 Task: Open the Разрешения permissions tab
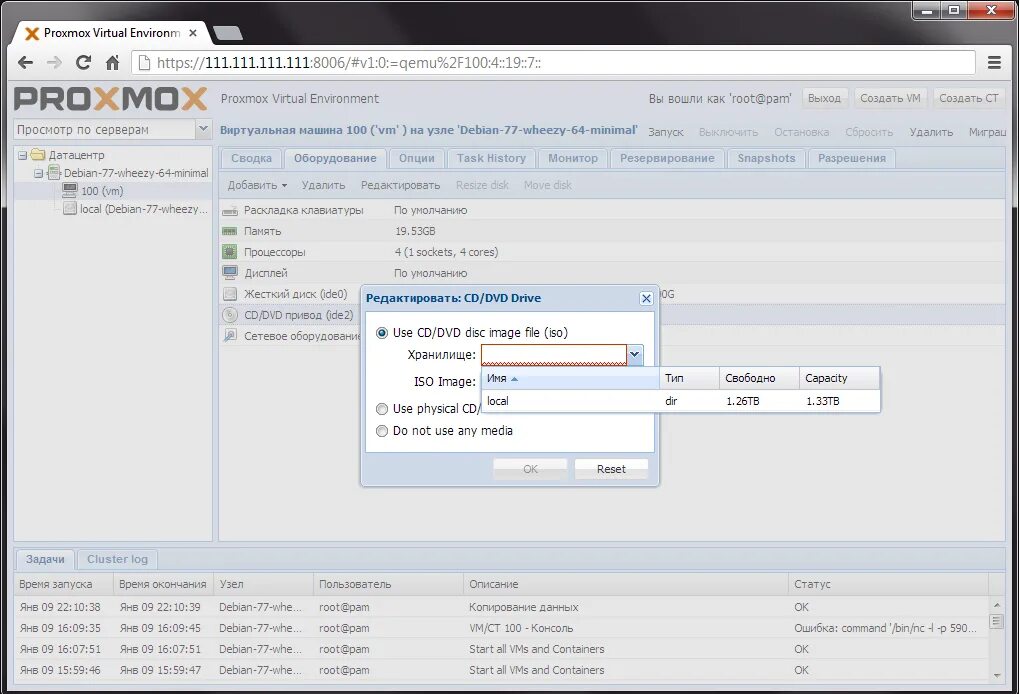852,158
